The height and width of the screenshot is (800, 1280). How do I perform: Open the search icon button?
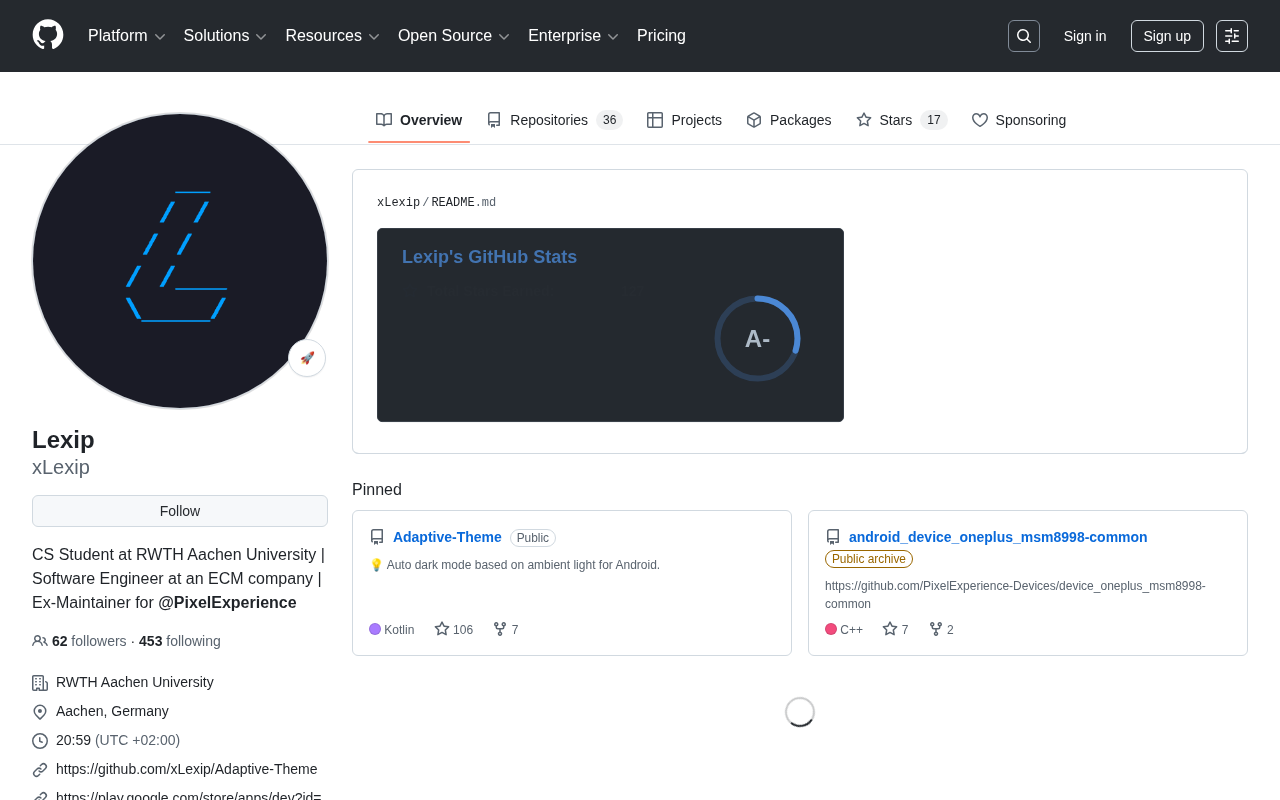(1023, 36)
